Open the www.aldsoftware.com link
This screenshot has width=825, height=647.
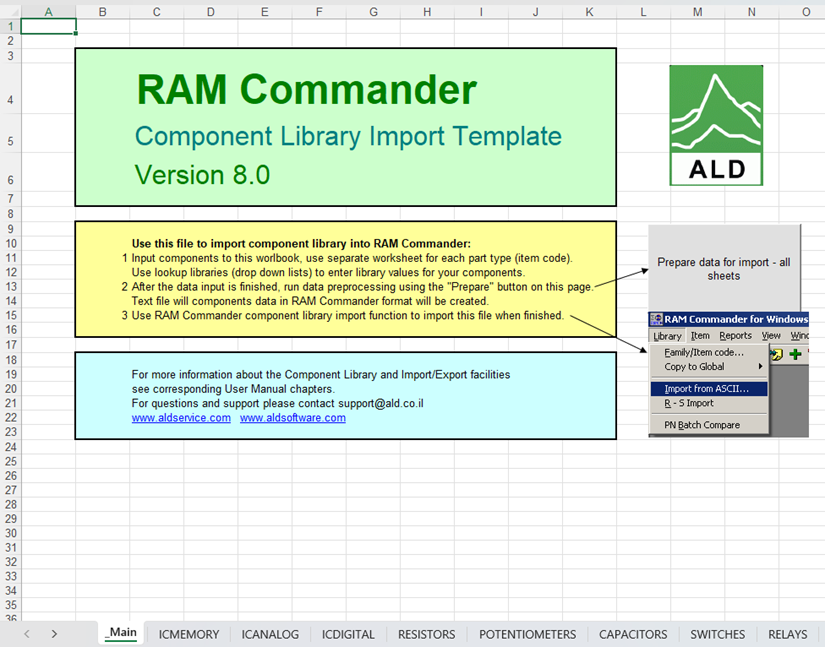pyautogui.click(x=292, y=418)
